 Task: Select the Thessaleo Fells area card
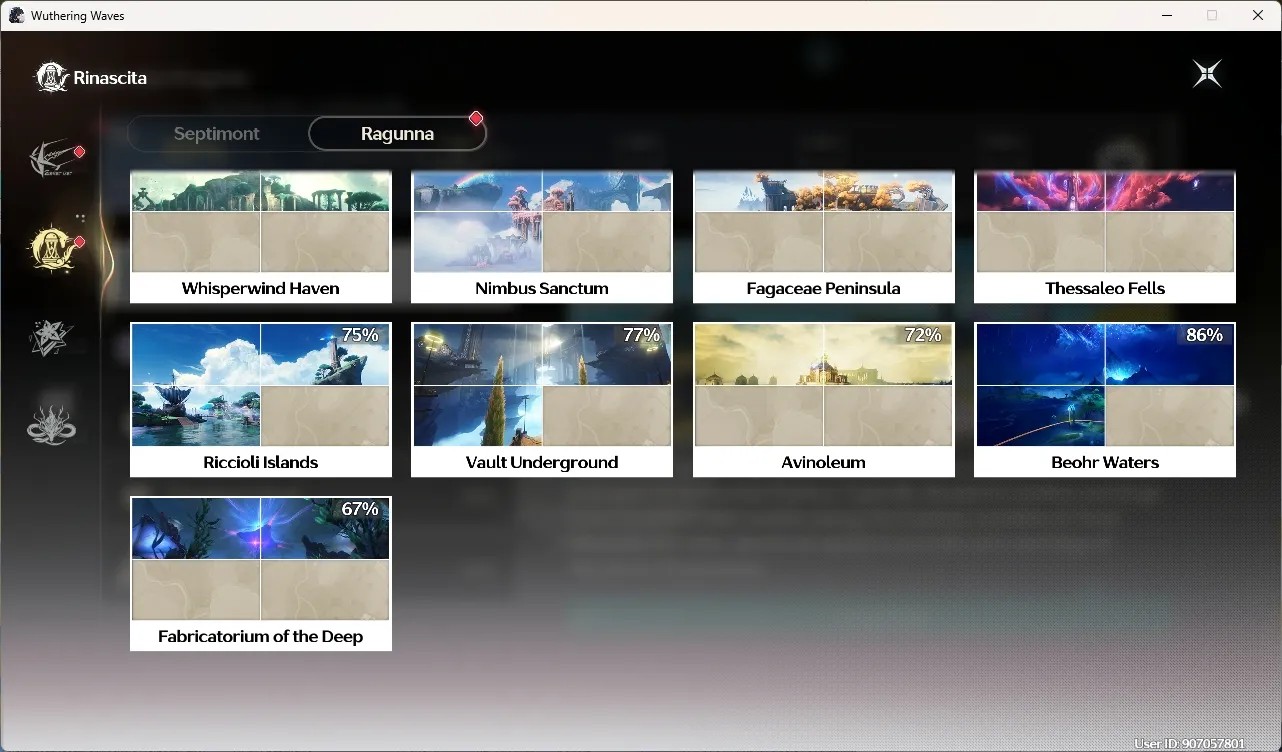[1105, 237]
